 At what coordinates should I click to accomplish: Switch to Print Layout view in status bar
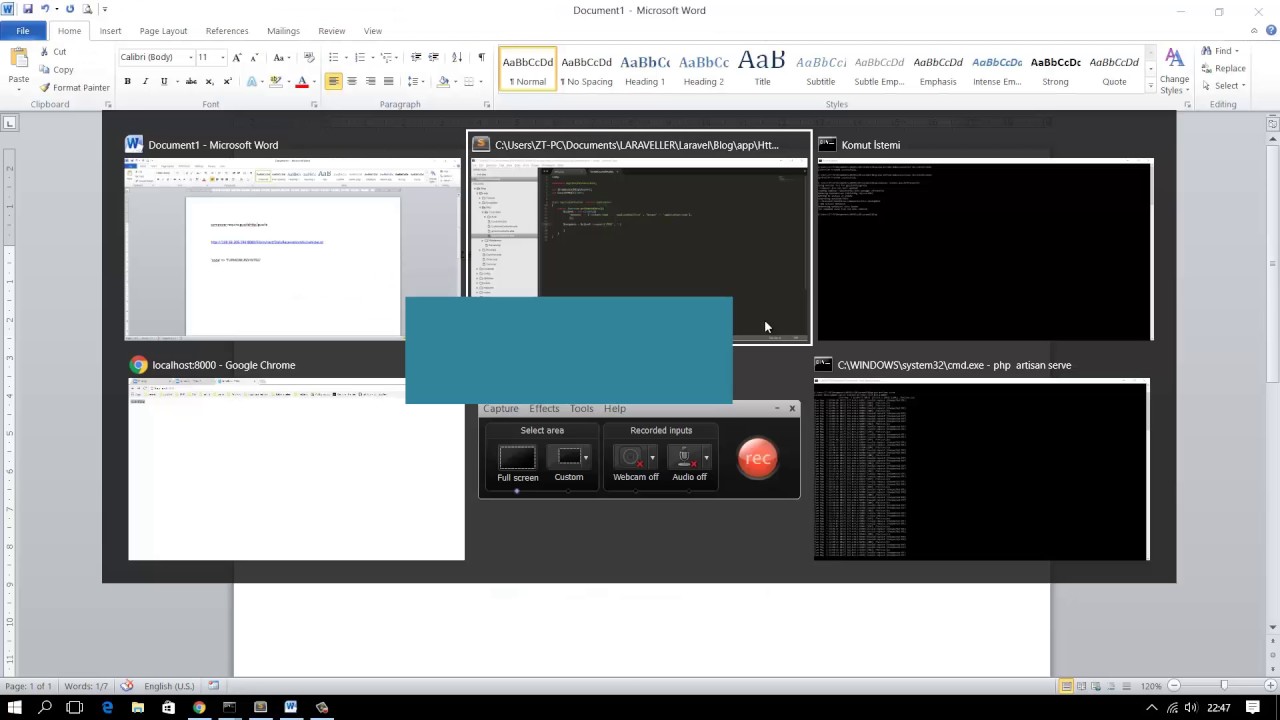(x=1067, y=686)
